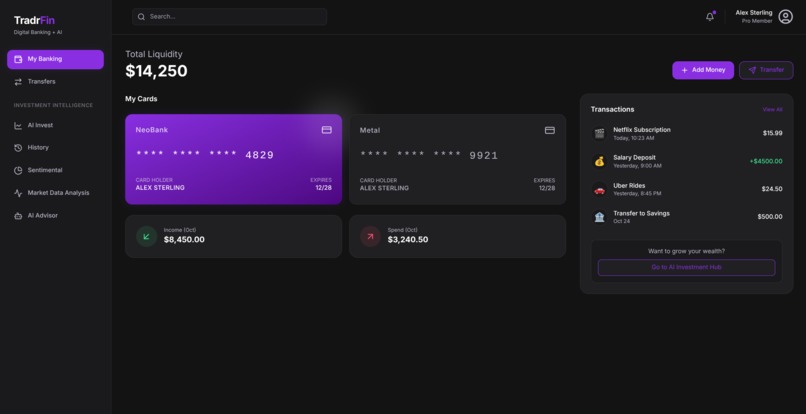
Task: Click the AI Invest chart icon
Action: click(x=18, y=125)
